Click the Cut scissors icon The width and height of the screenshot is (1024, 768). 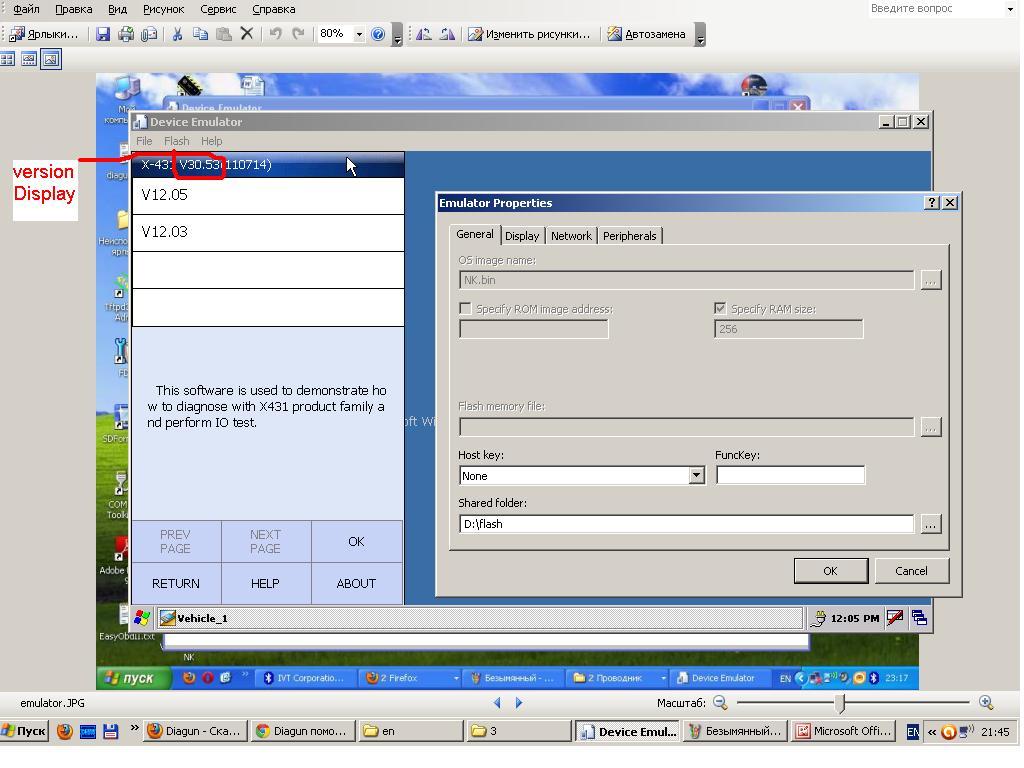[x=177, y=34]
